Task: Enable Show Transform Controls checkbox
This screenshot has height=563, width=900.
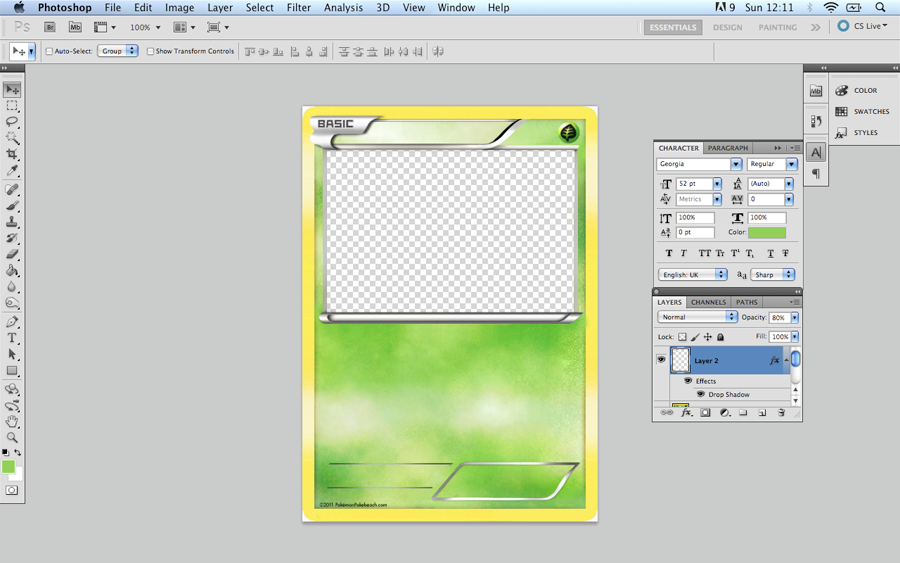Action: [150, 51]
